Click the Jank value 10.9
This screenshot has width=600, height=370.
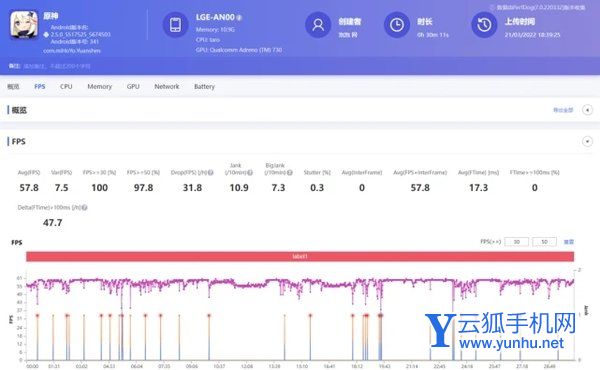pos(239,188)
